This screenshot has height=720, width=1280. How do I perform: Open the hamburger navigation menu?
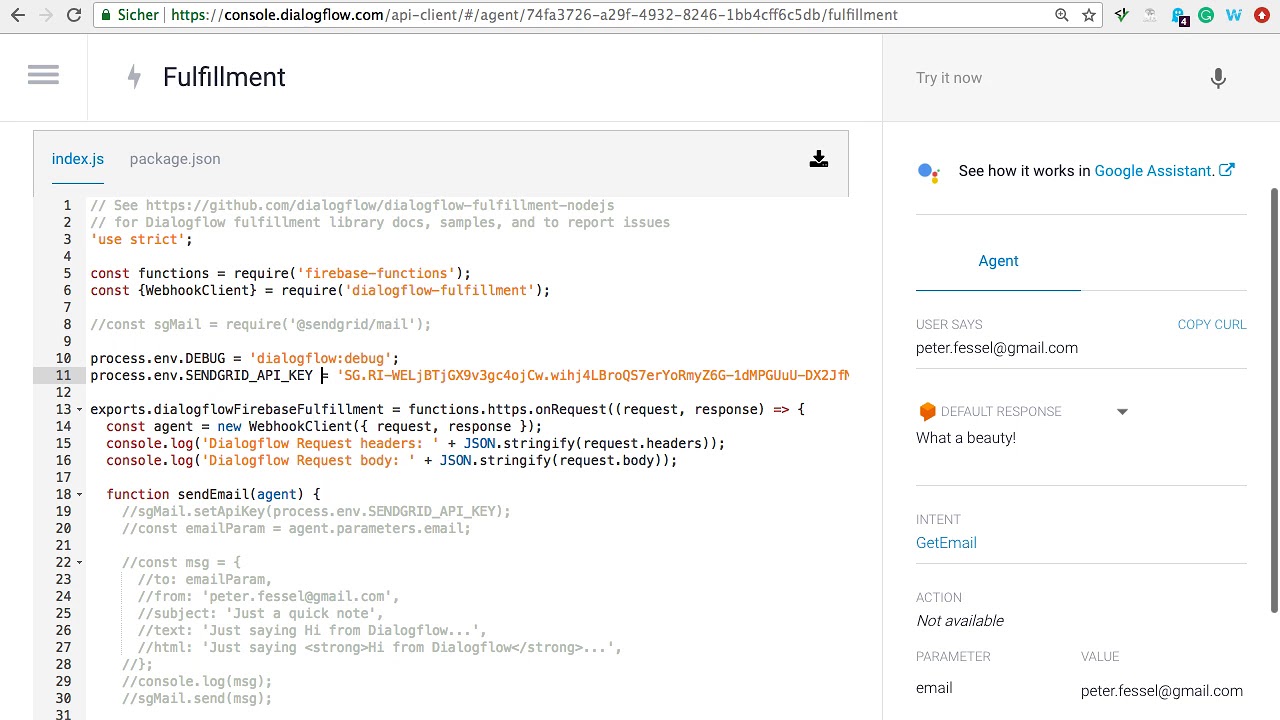click(43, 75)
